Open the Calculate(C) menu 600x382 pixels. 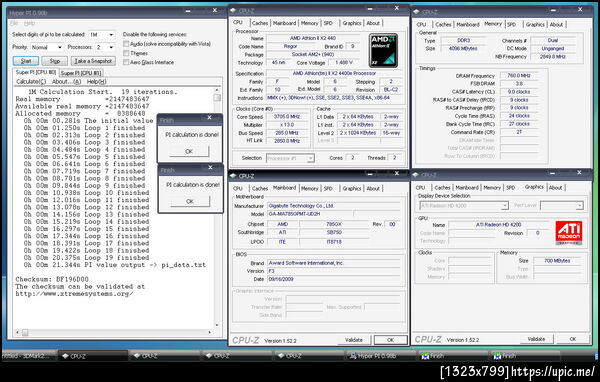pos(31,82)
